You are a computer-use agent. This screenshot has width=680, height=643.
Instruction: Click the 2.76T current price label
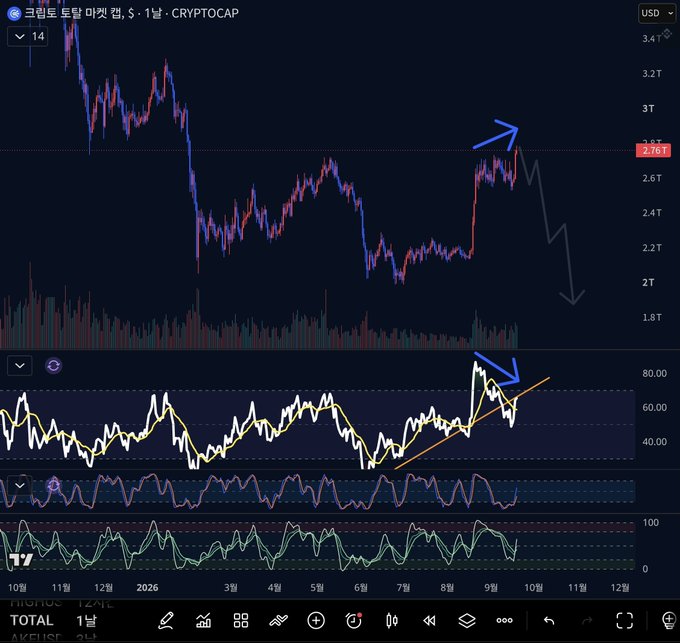coord(653,150)
